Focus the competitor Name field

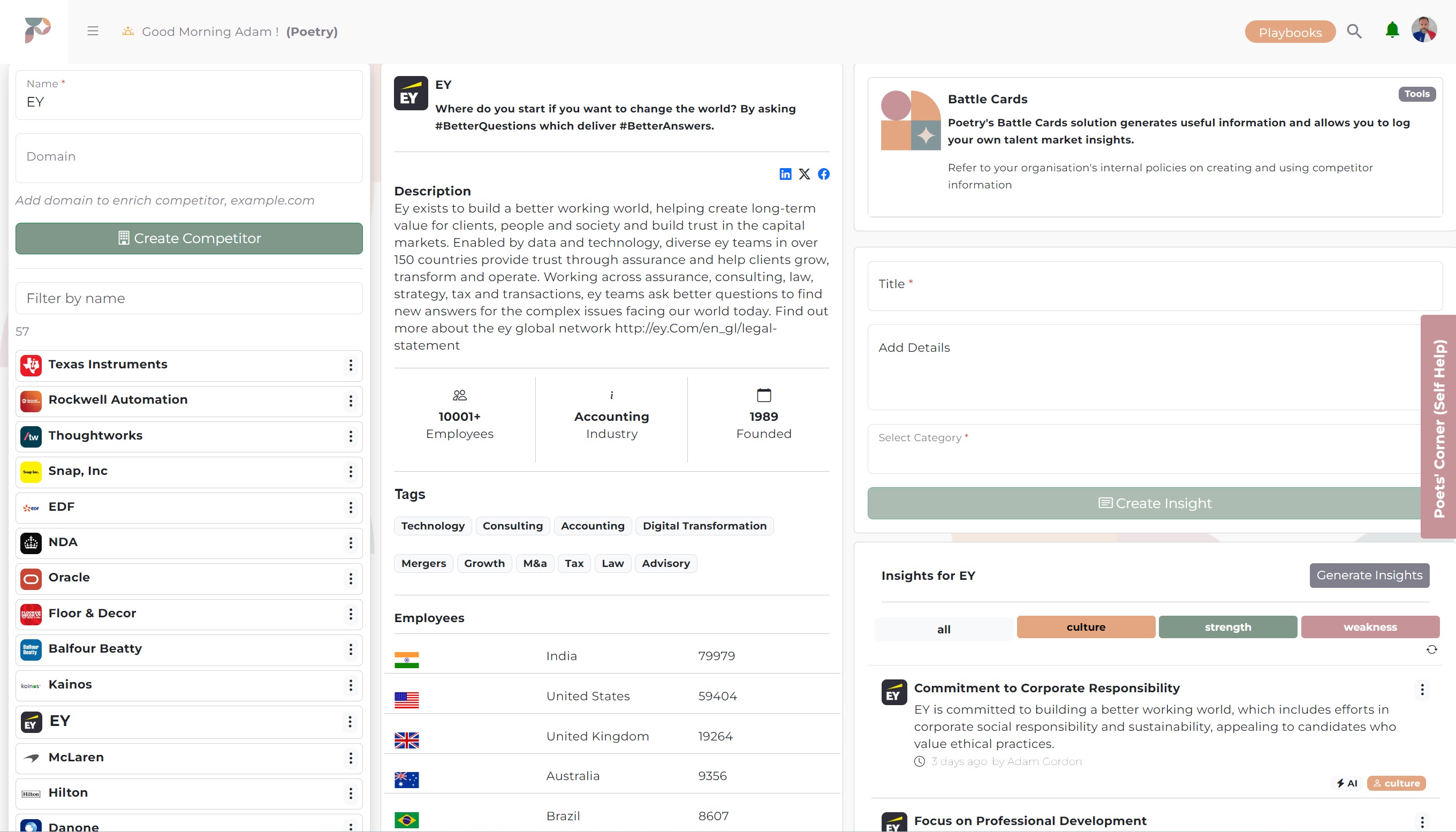189,95
